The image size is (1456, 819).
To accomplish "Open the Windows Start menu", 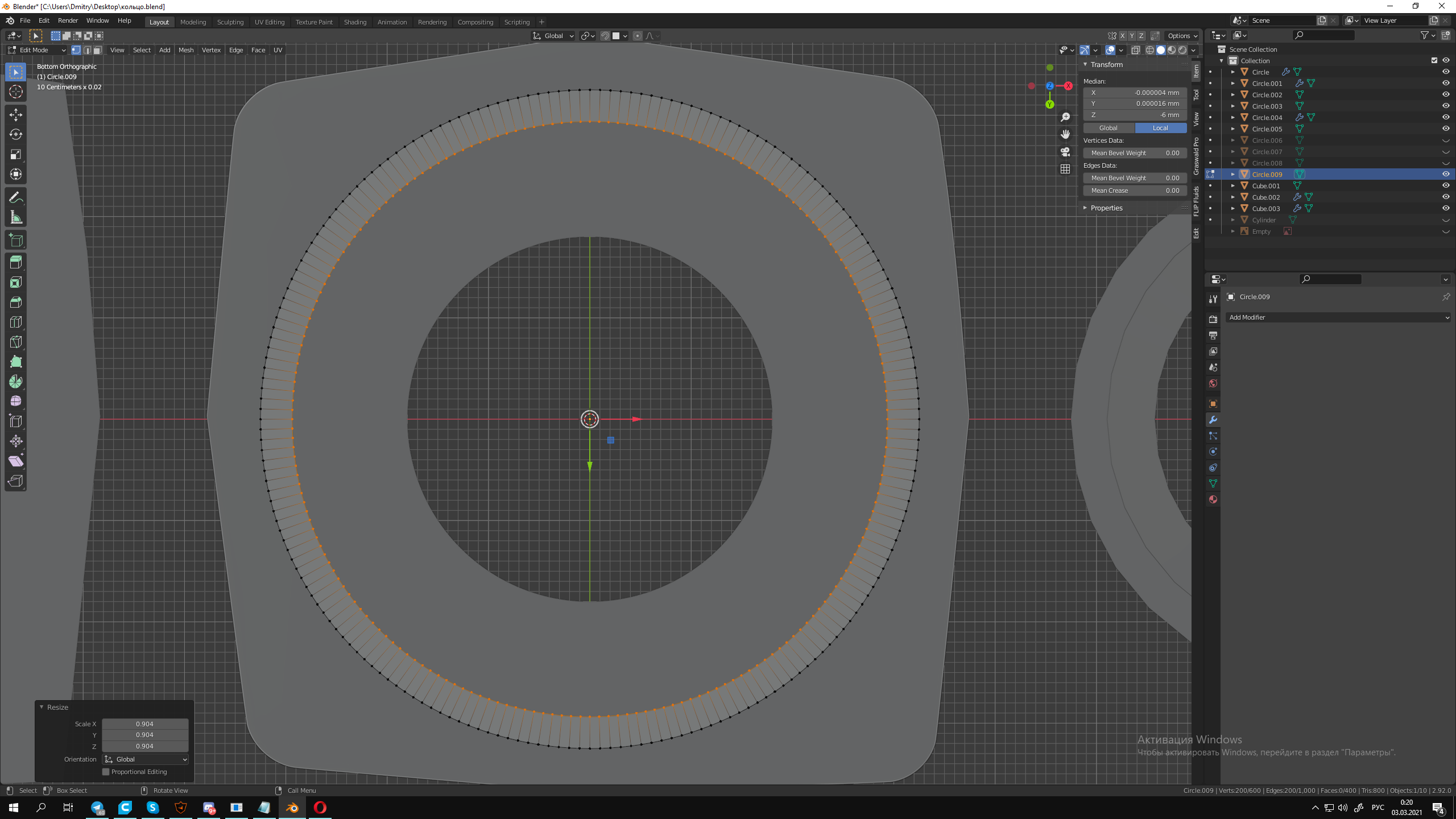I will (14, 808).
